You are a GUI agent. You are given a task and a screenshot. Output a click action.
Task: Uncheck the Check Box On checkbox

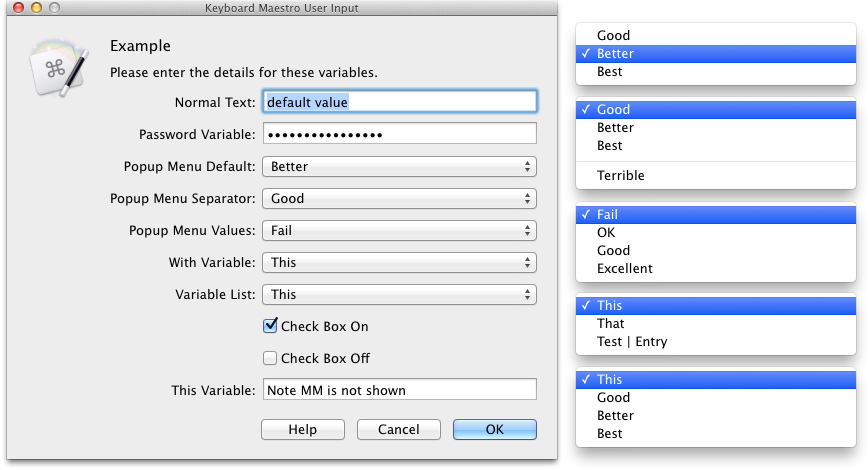click(x=270, y=326)
